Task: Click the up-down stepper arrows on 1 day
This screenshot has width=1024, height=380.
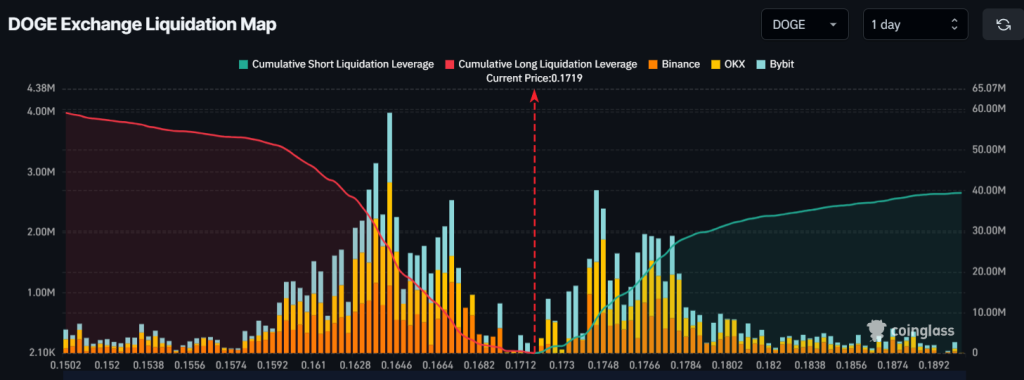Action: pos(954,25)
